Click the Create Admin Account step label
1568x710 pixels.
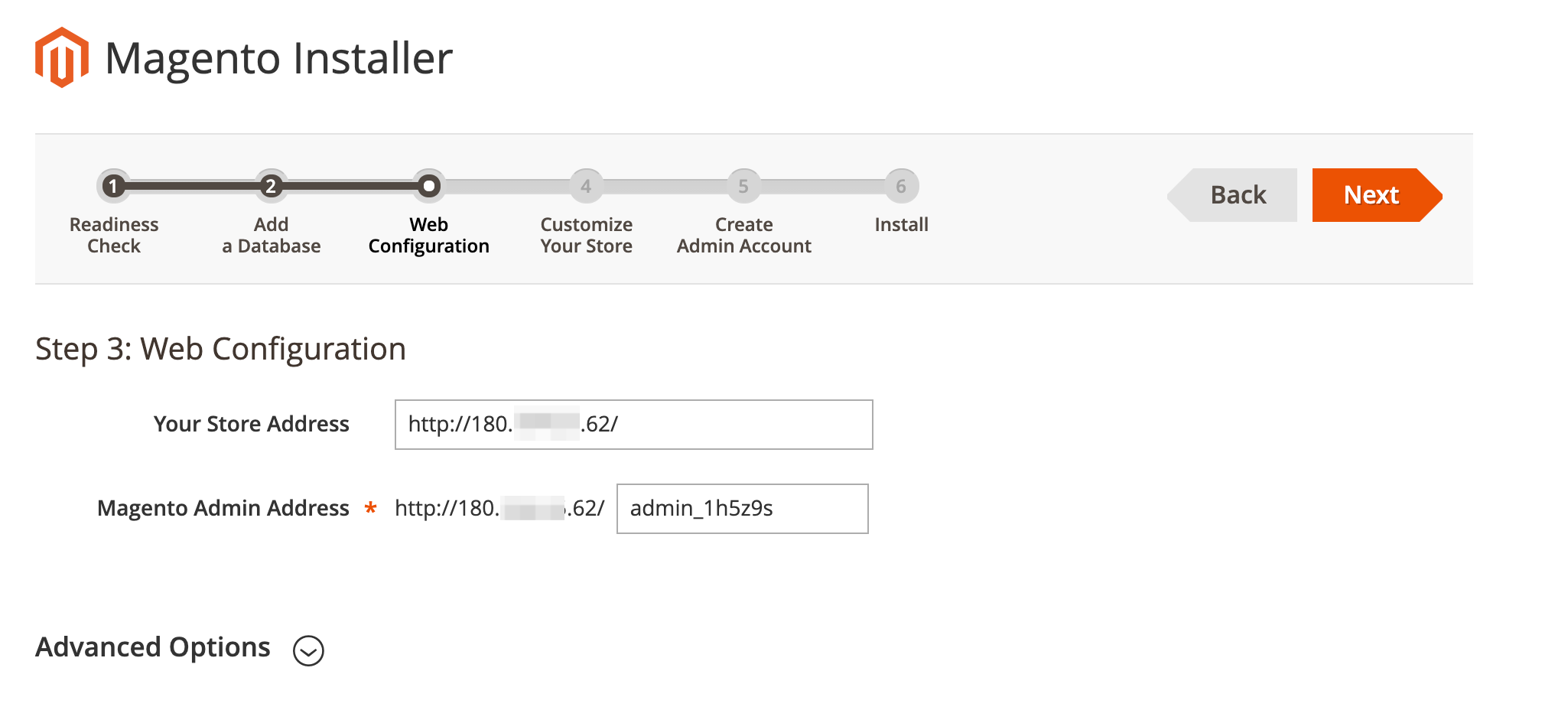[x=744, y=235]
